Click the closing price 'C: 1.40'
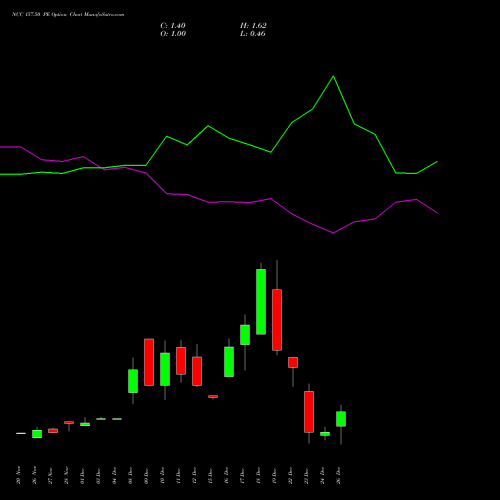Image resolution: width=500 pixels, height=500 pixels. [173, 26]
